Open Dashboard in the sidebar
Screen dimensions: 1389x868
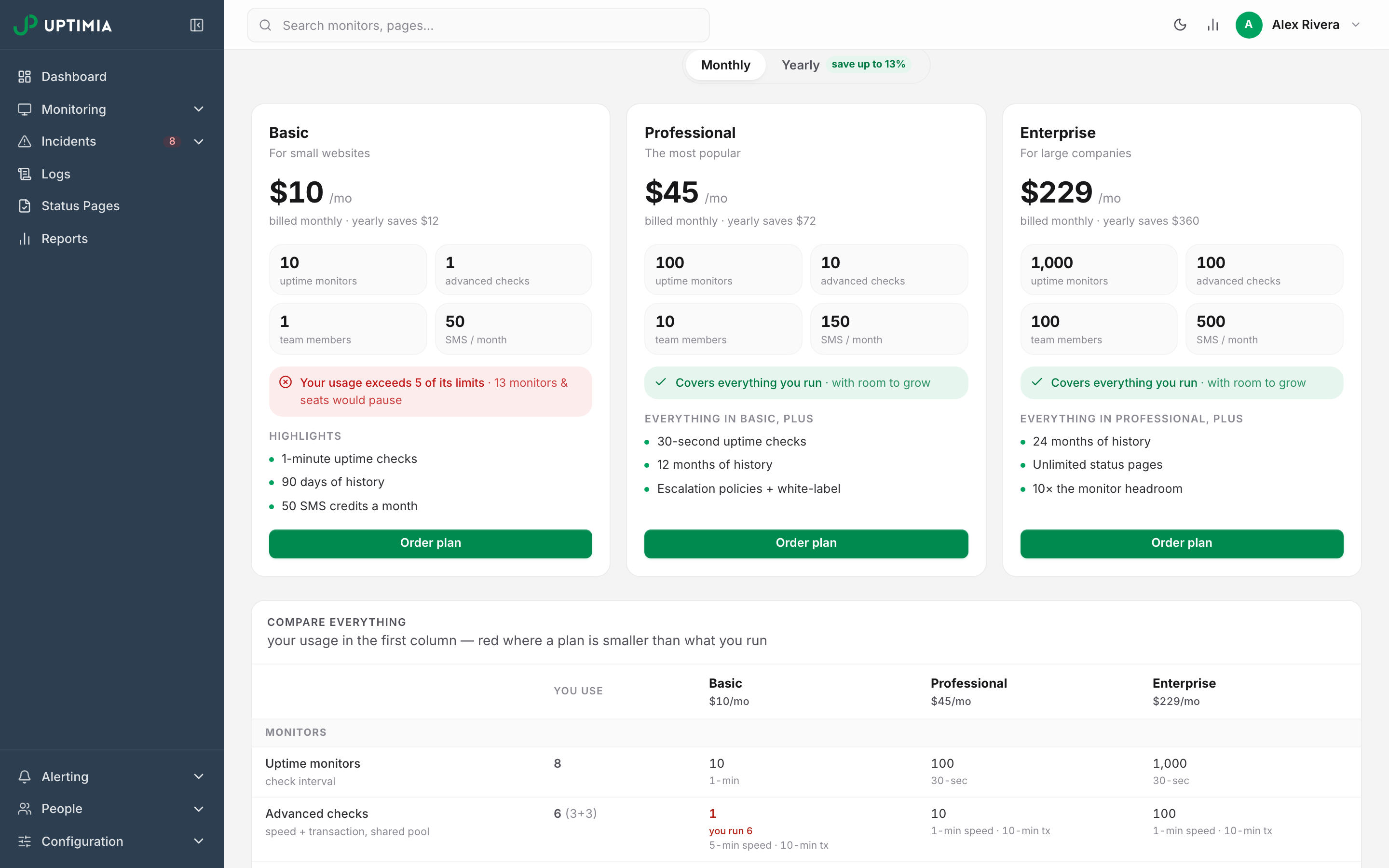[111, 76]
